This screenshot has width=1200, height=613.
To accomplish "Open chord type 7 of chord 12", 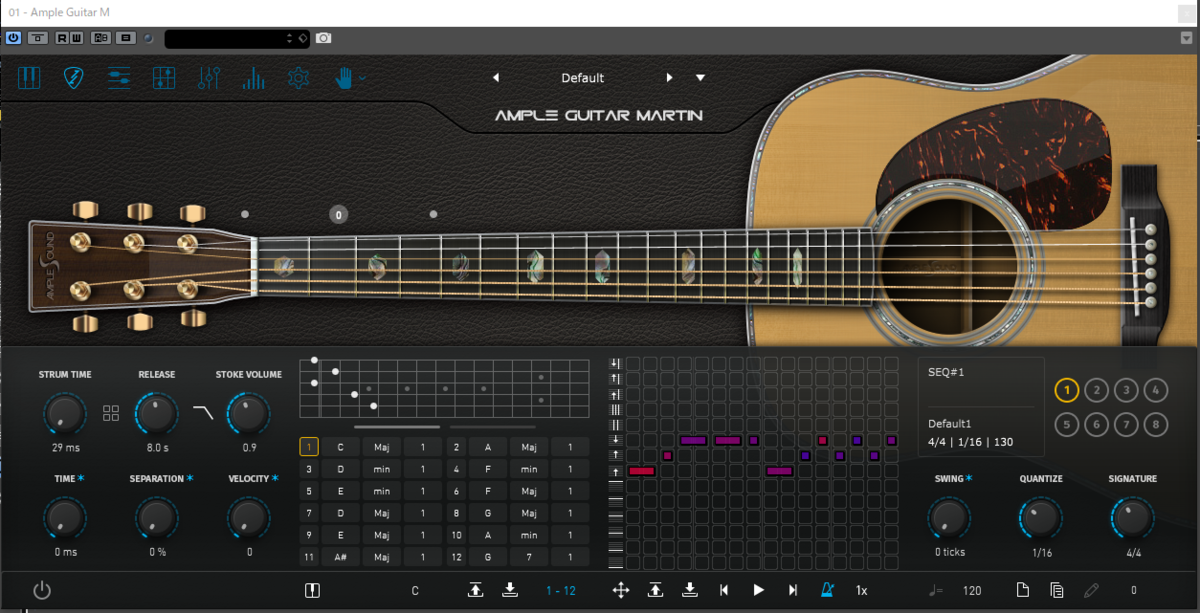I will click(529, 557).
